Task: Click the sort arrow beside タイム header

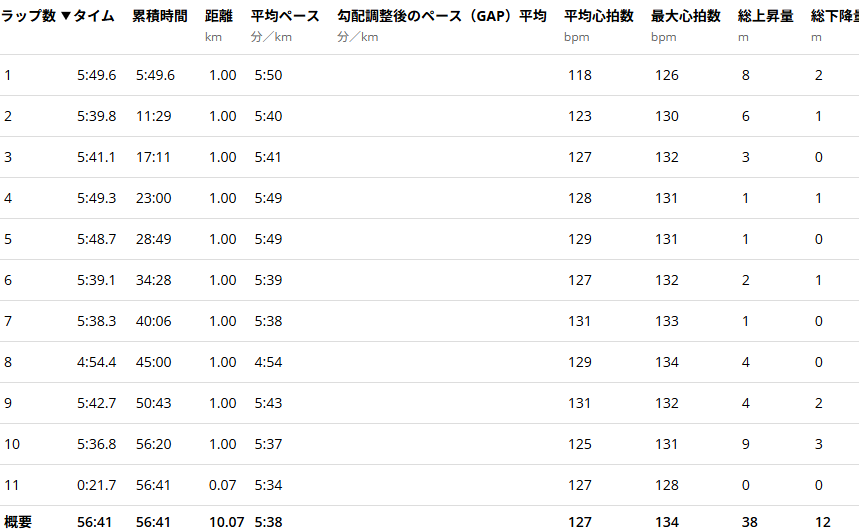Action: [x=67, y=17]
